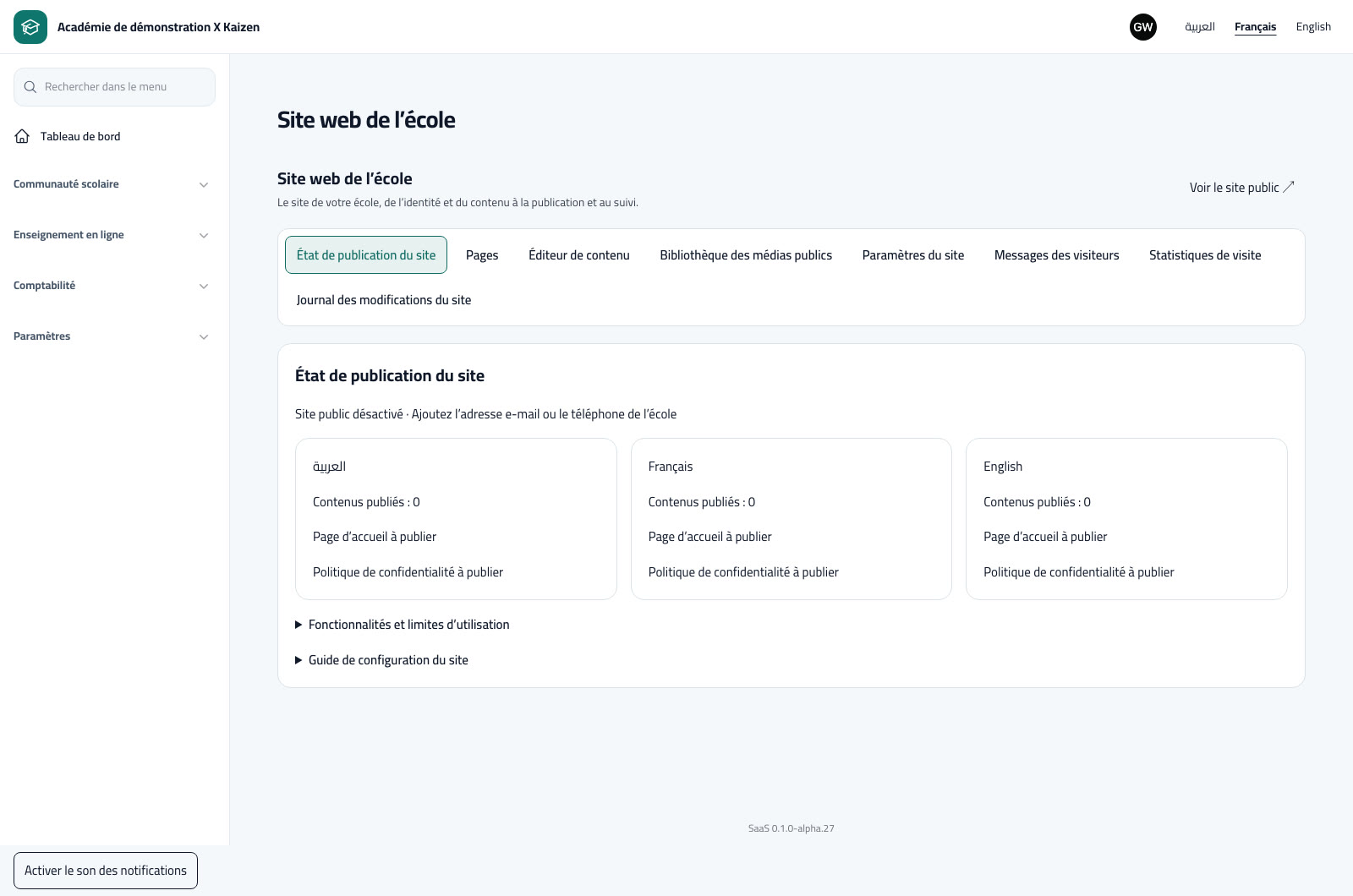Click Académie de démonstration X Kaizen title

(158, 27)
